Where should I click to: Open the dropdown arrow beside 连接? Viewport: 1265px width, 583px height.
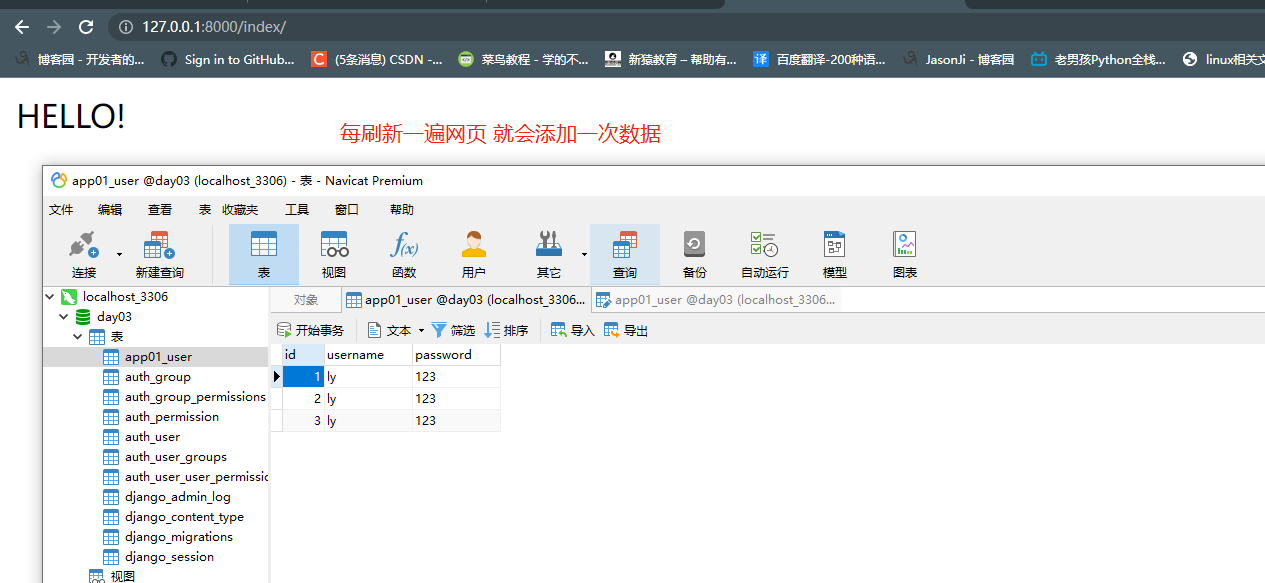(x=120, y=254)
